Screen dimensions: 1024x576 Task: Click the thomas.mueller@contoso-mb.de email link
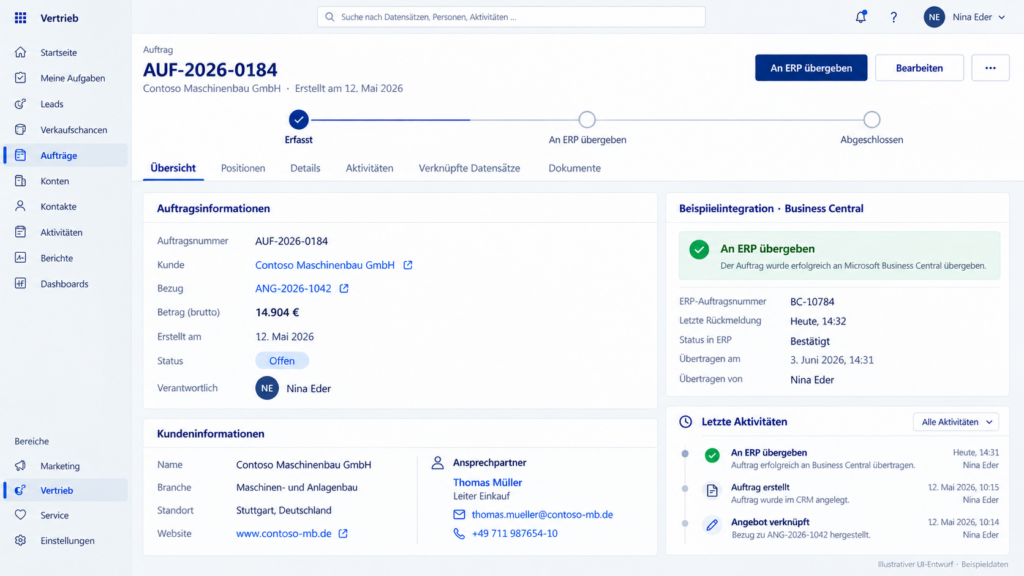(x=542, y=515)
